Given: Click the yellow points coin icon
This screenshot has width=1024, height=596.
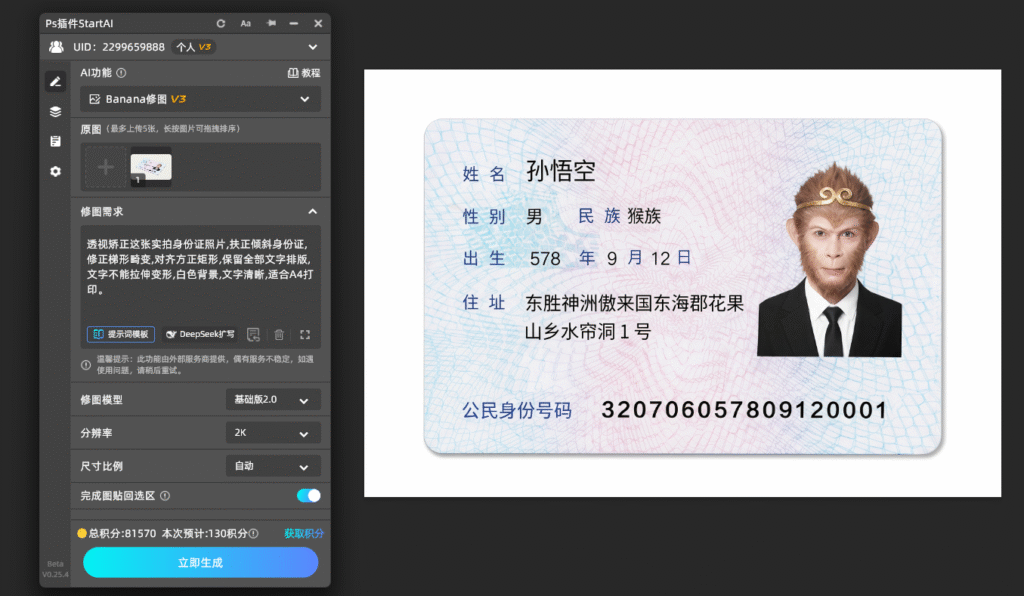Looking at the screenshot, I should click(82, 533).
